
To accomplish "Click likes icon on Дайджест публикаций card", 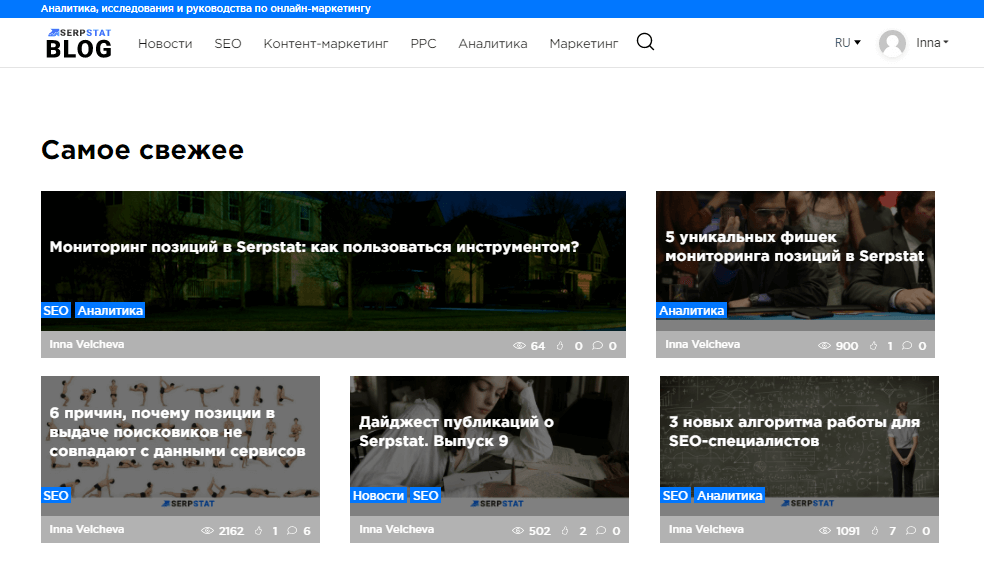I will click(x=565, y=531).
